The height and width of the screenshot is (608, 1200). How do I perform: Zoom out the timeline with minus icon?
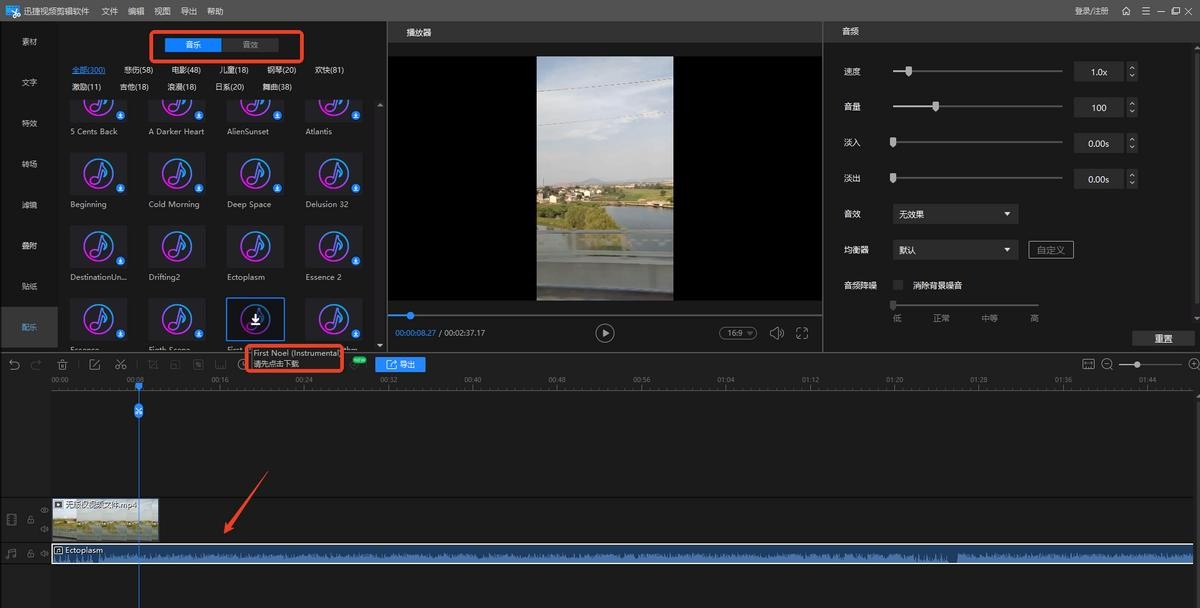1107,365
